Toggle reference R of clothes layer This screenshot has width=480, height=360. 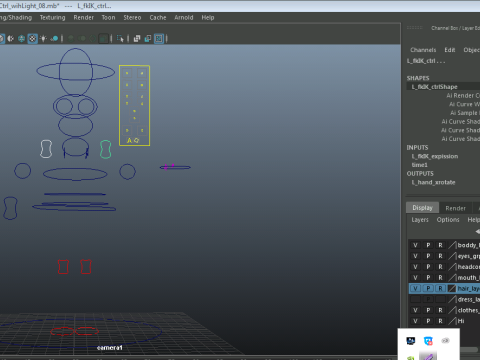click(x=441, y=310)
